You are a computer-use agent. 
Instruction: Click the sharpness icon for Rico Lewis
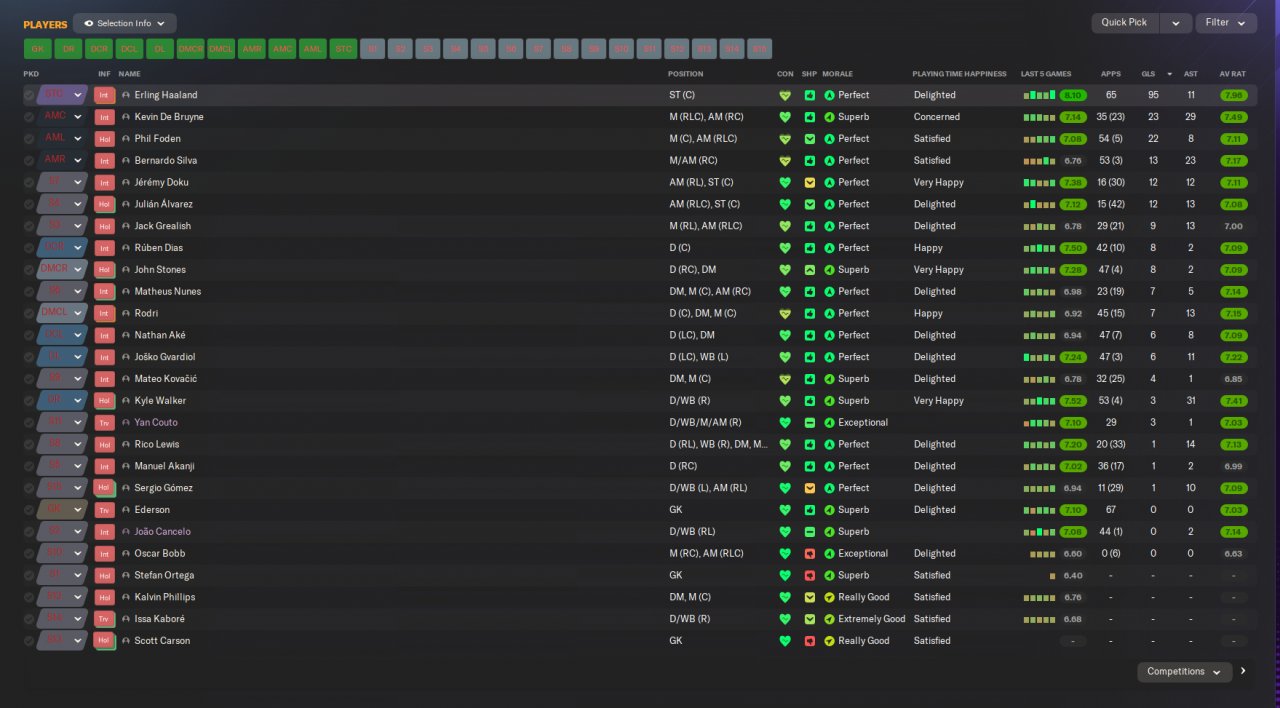810,444
